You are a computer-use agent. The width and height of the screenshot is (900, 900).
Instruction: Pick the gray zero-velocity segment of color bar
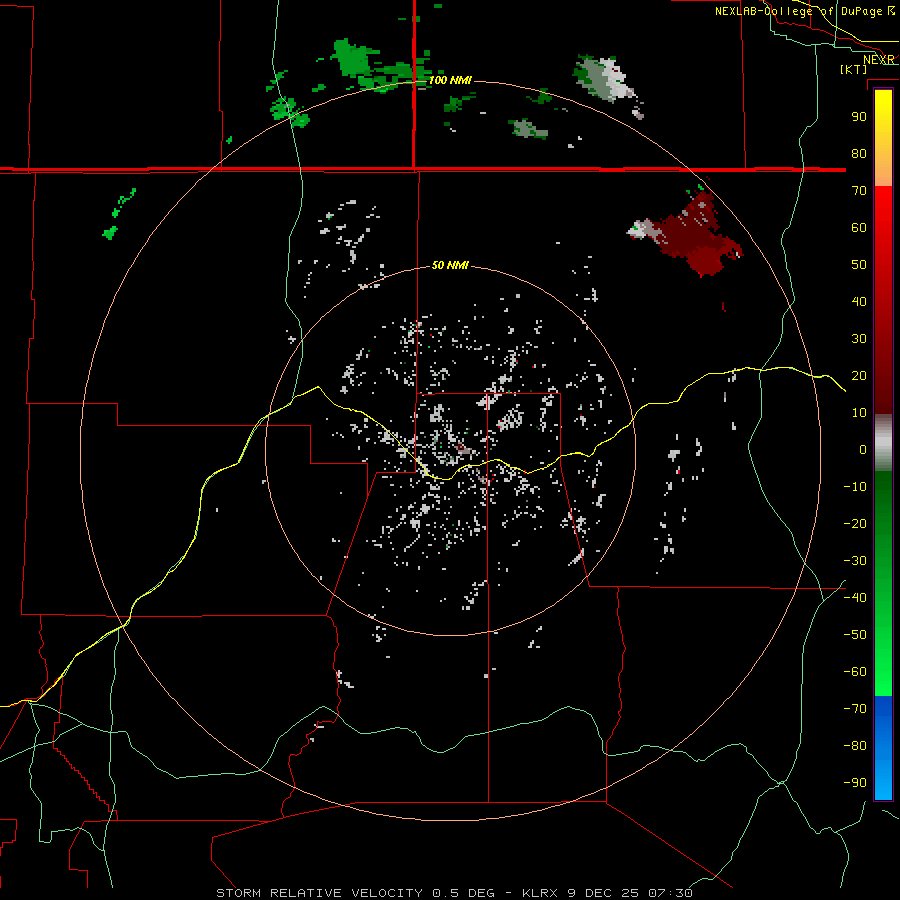tap(883, 443)
